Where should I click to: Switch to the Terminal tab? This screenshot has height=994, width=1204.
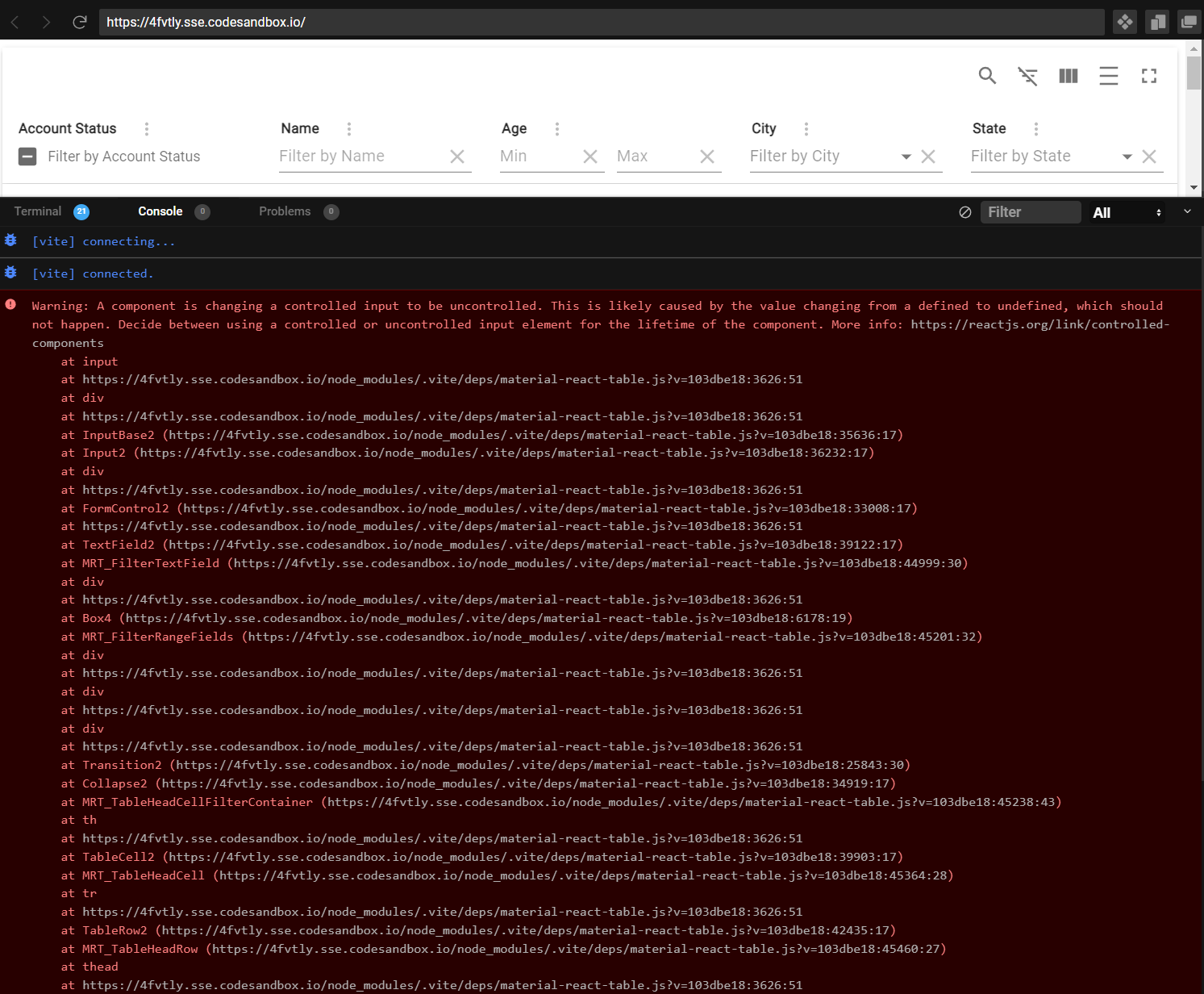(x=37, y=211)
